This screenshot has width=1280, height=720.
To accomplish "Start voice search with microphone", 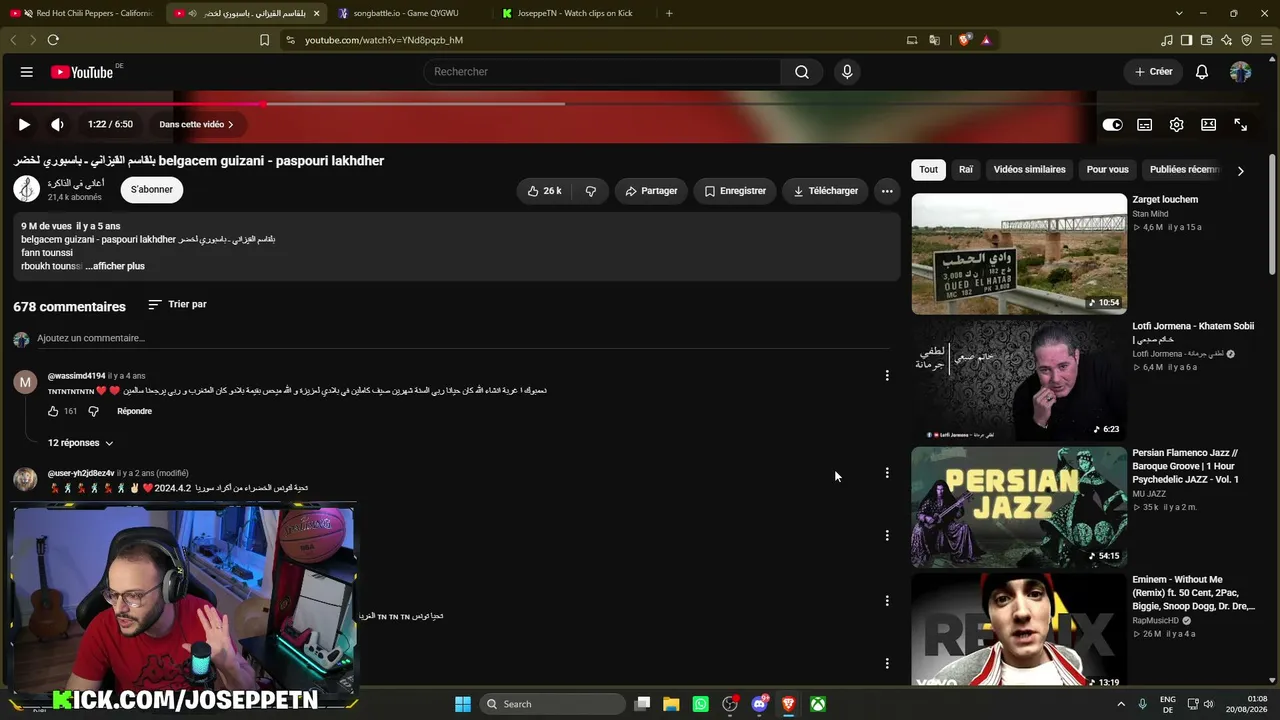I will tap(847, 72).
